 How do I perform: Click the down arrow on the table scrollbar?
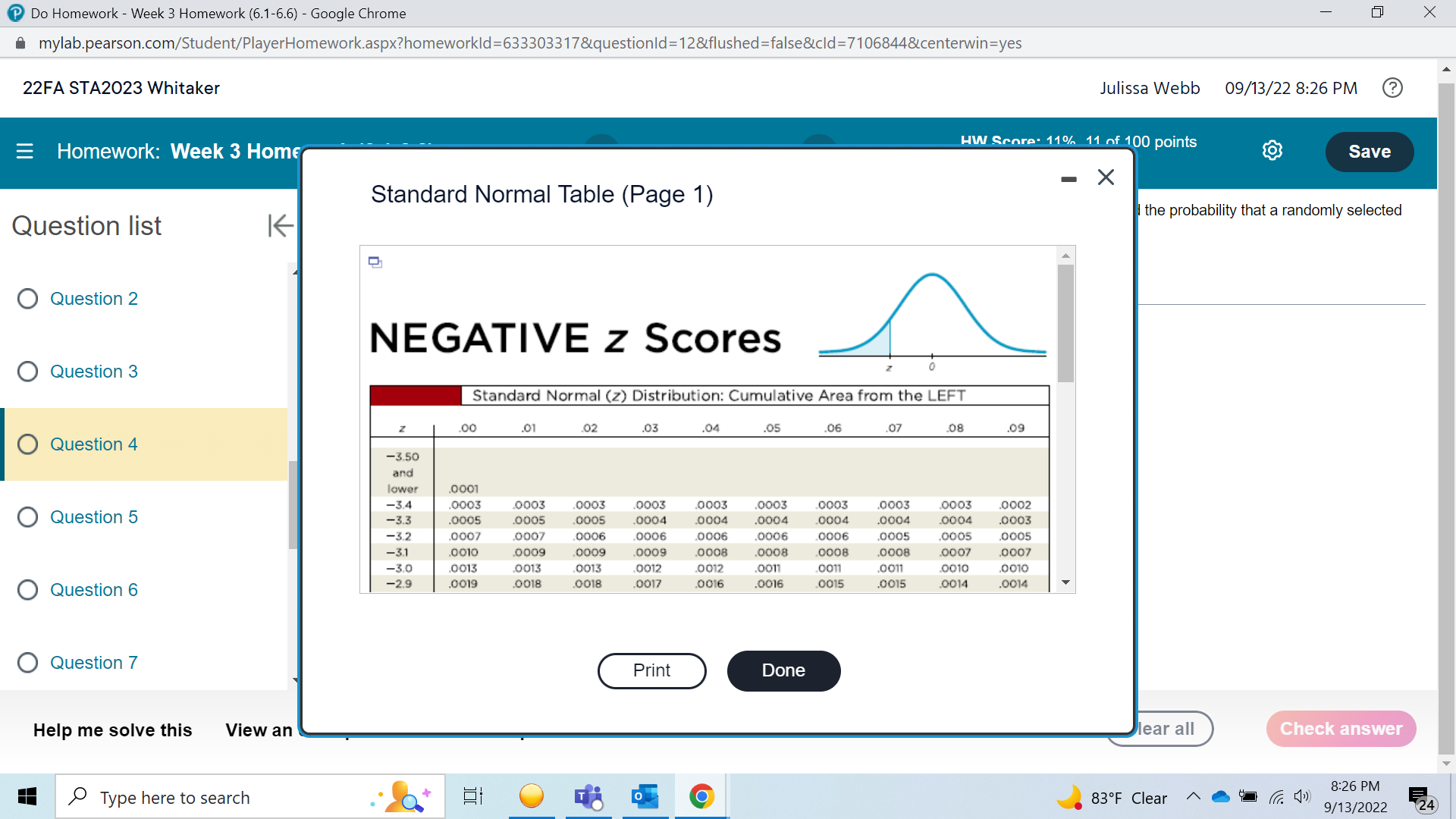pos(1065,582)
